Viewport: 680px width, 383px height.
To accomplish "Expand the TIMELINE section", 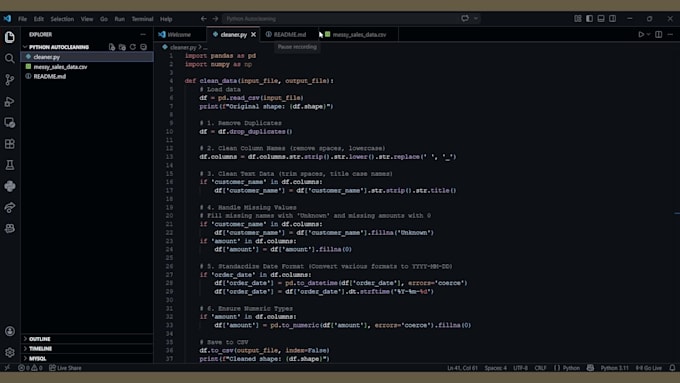I will pyautogui.click(x=87, y=348).
